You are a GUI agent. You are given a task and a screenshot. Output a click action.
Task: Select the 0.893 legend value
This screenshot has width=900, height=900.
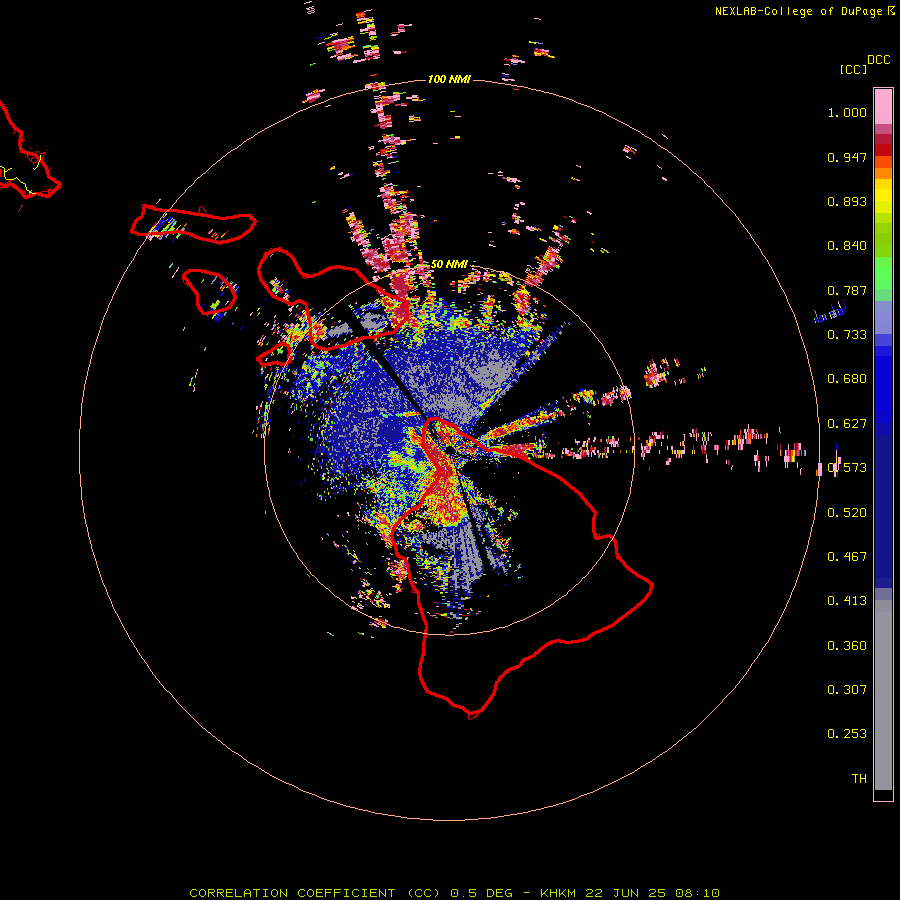pyautogui.click(x=847, y=201)
